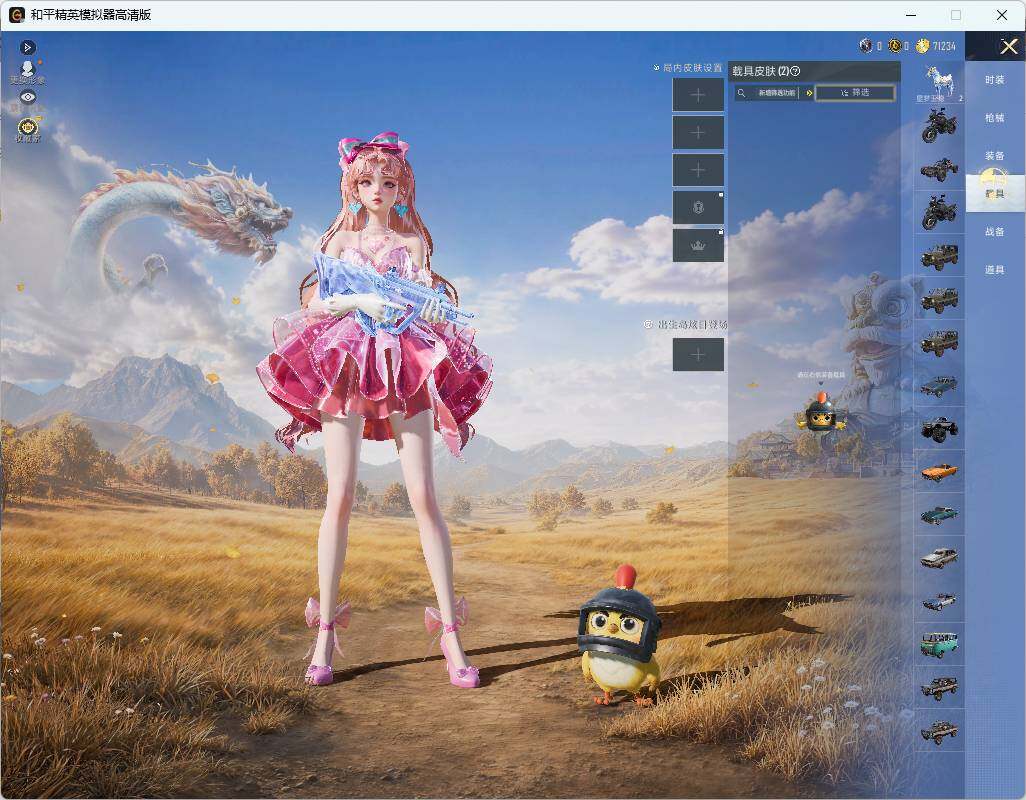The image size is (1026, 800).
Task: Select the black monster truck thumbnail
Action: (x=939, y=428)
